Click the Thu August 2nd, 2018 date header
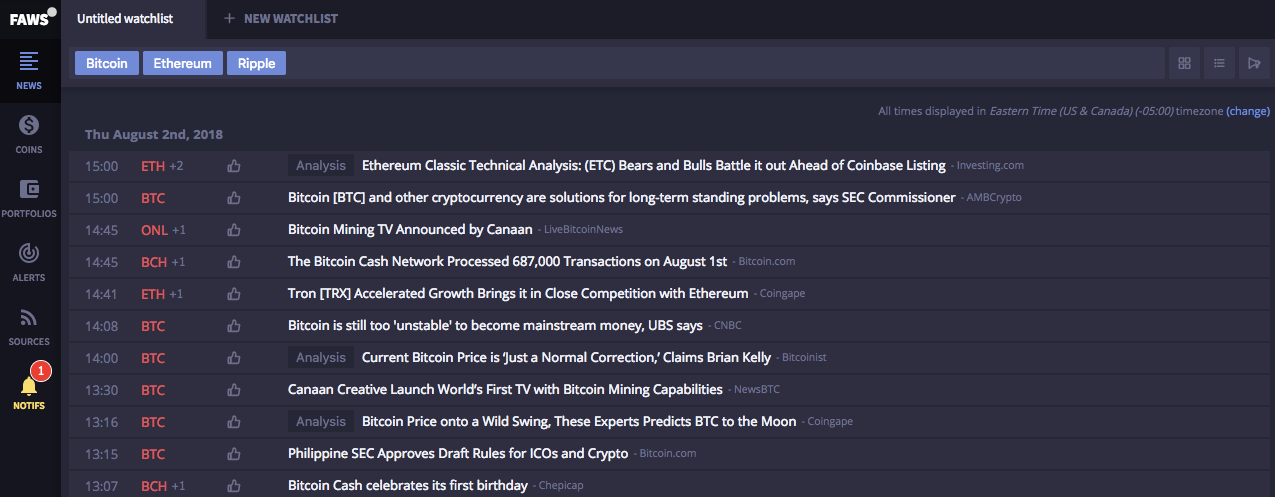 click(154, 134)
